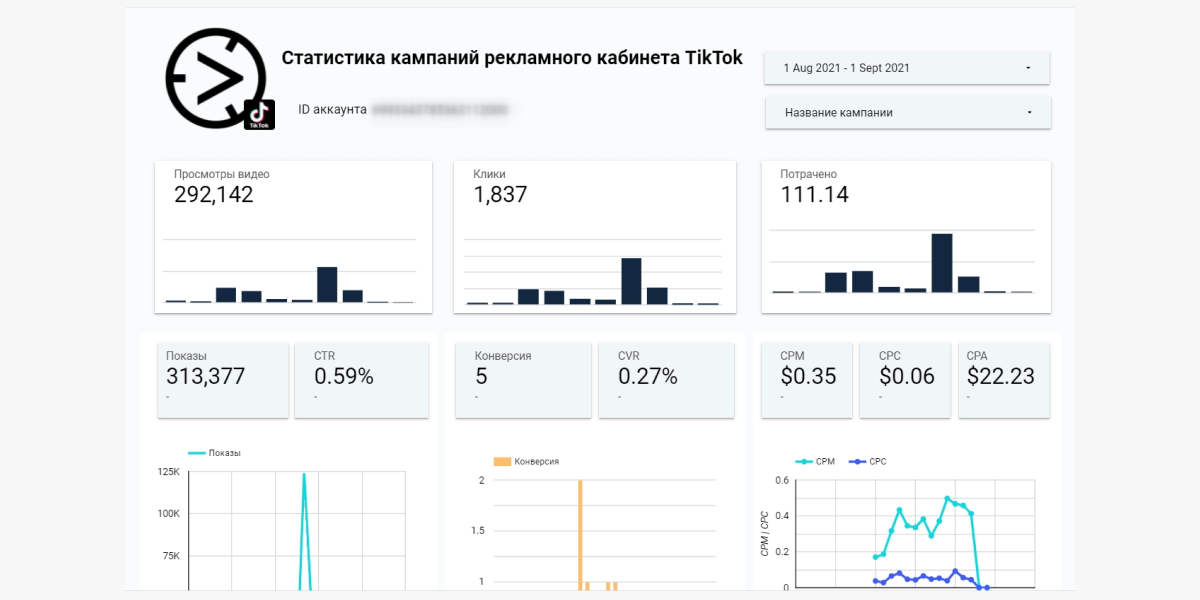Click the Название кампании dropdown arrow
The width and height of the screenshot is (1200, 600).
pos(1029,113)
